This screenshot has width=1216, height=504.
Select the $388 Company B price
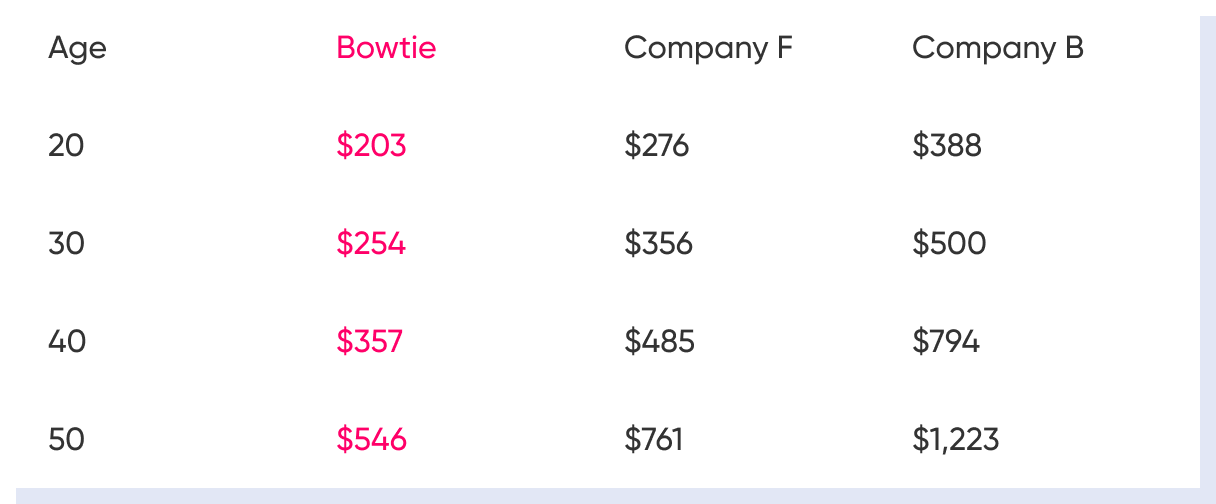click(946, 146)
